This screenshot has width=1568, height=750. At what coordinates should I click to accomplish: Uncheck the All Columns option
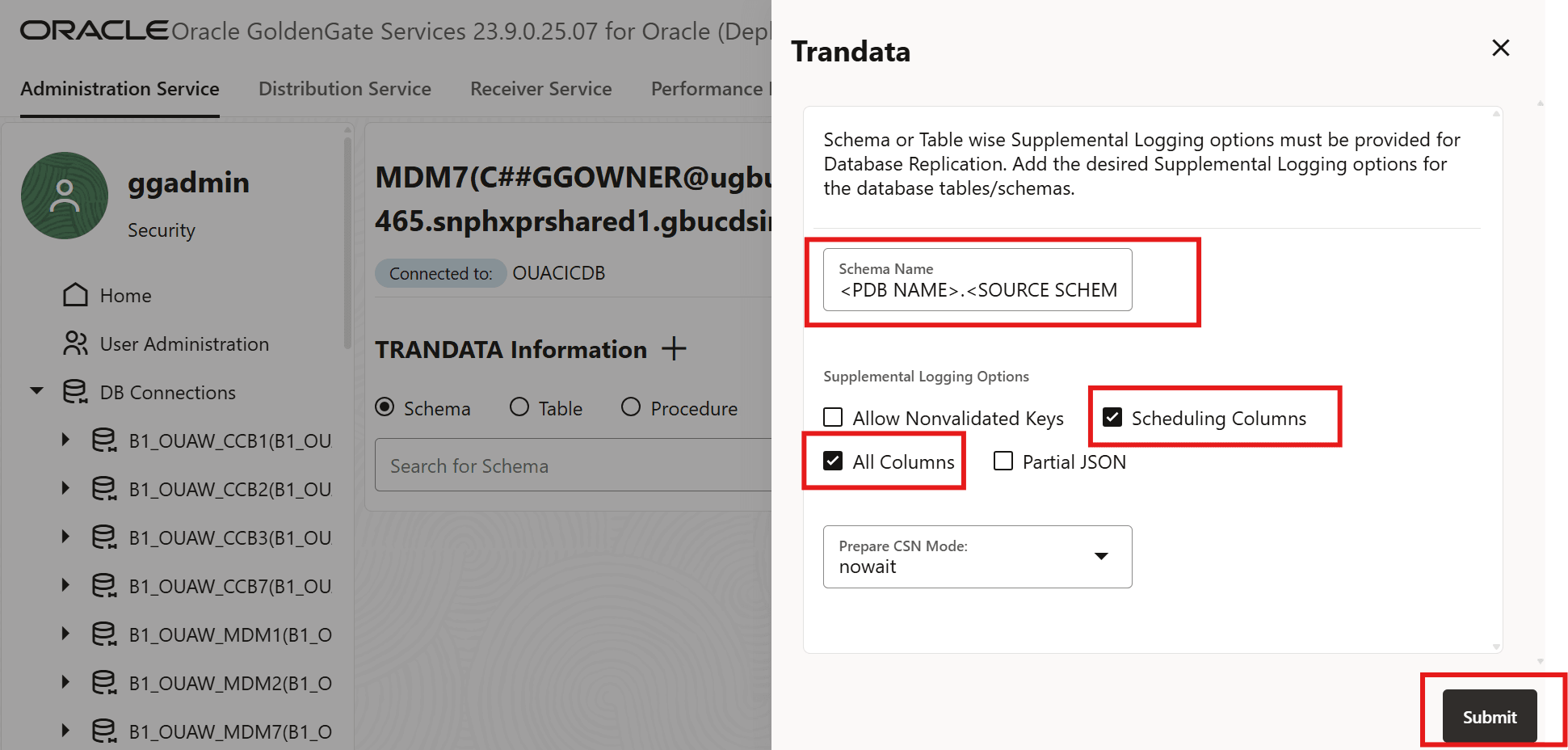[832, 461]
